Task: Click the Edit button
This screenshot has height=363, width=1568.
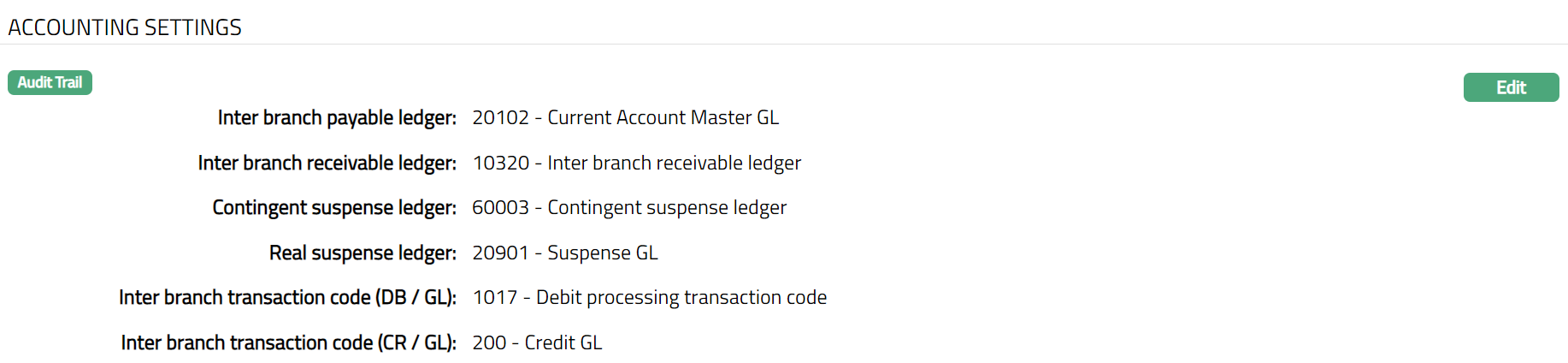Action: [x=1511, y=87]
